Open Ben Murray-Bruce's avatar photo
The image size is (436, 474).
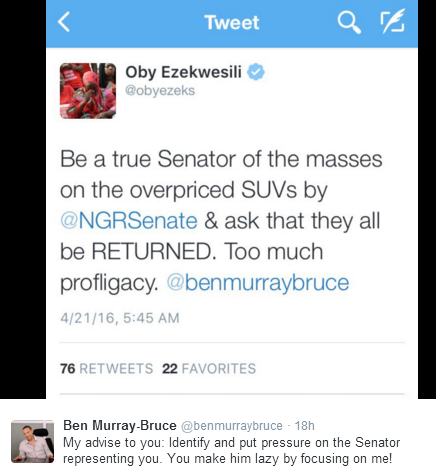pyautogui.click(x=32, y=441)
